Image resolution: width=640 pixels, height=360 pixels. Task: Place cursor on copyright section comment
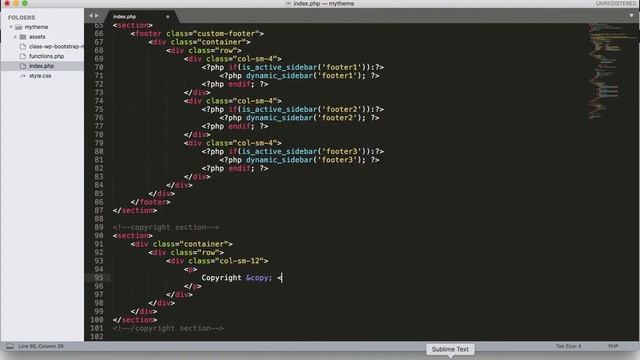coord(166,227)
